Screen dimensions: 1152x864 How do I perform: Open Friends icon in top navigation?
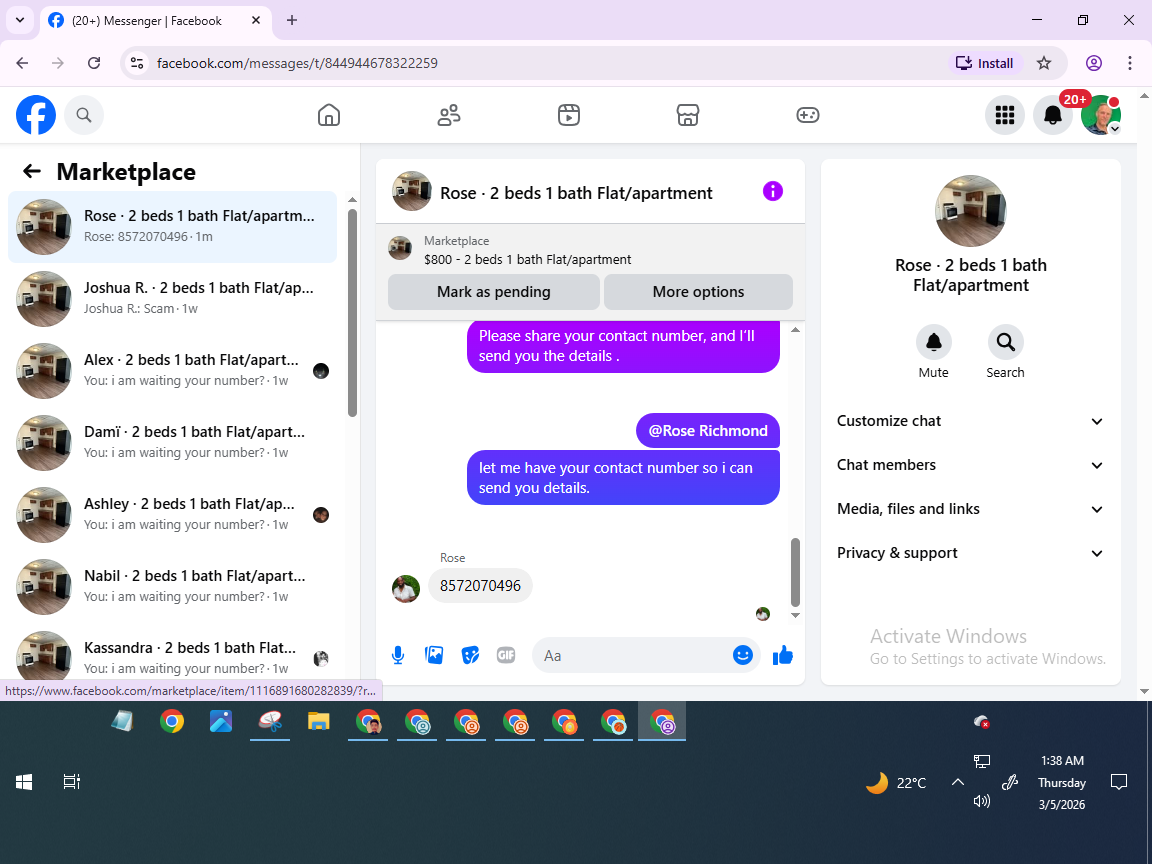coord(449,115)
